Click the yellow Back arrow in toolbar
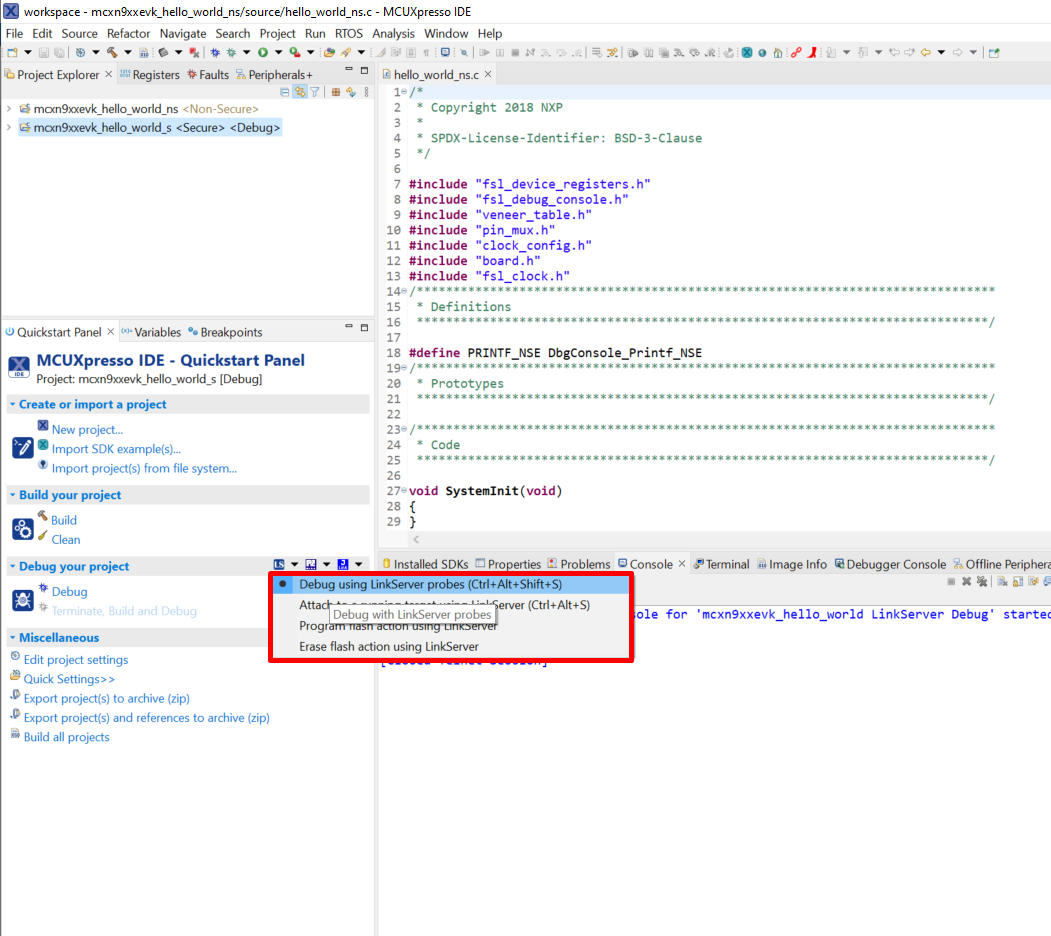Image resolution: width=1051 pixels, height=936 pixels. pyautogui.click(x=925, y=52)
